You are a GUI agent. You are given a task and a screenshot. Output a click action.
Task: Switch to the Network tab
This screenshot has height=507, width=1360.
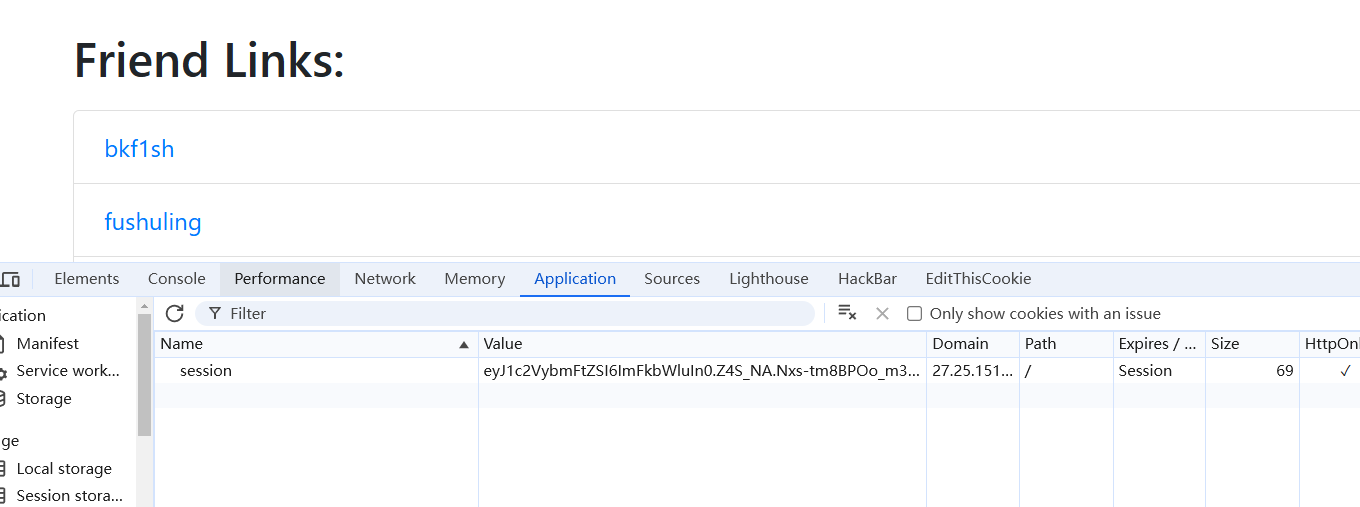[385, 279]
